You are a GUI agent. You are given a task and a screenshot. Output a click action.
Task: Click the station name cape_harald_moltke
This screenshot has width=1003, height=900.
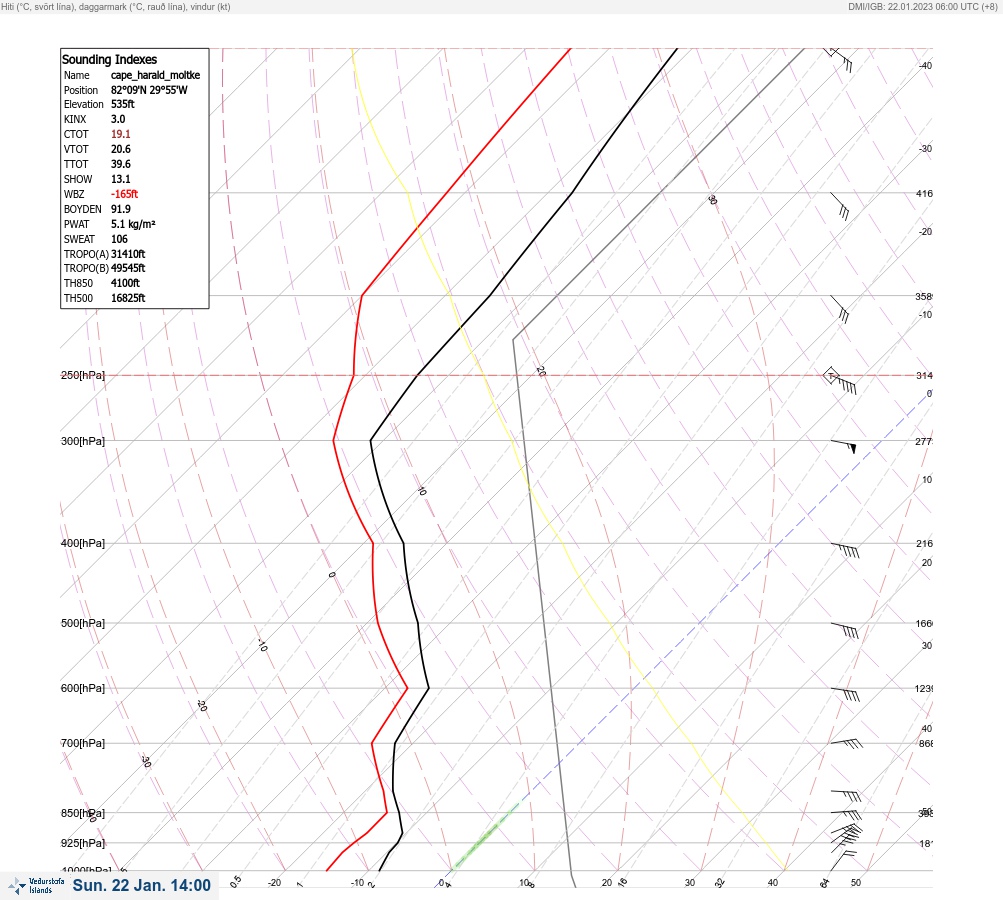point(155,75)
